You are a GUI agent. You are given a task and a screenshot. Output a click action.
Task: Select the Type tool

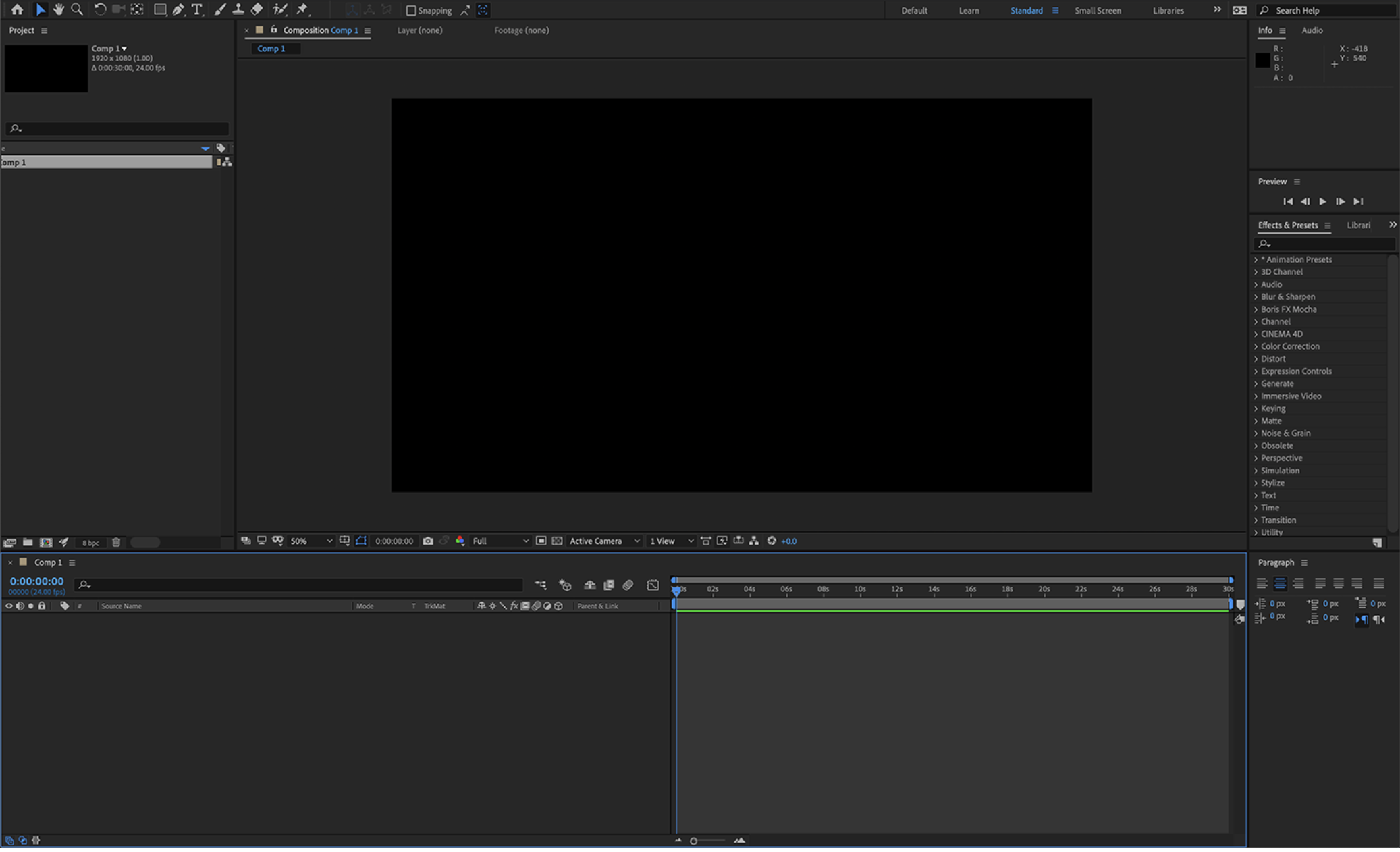[x=197, y=9]
